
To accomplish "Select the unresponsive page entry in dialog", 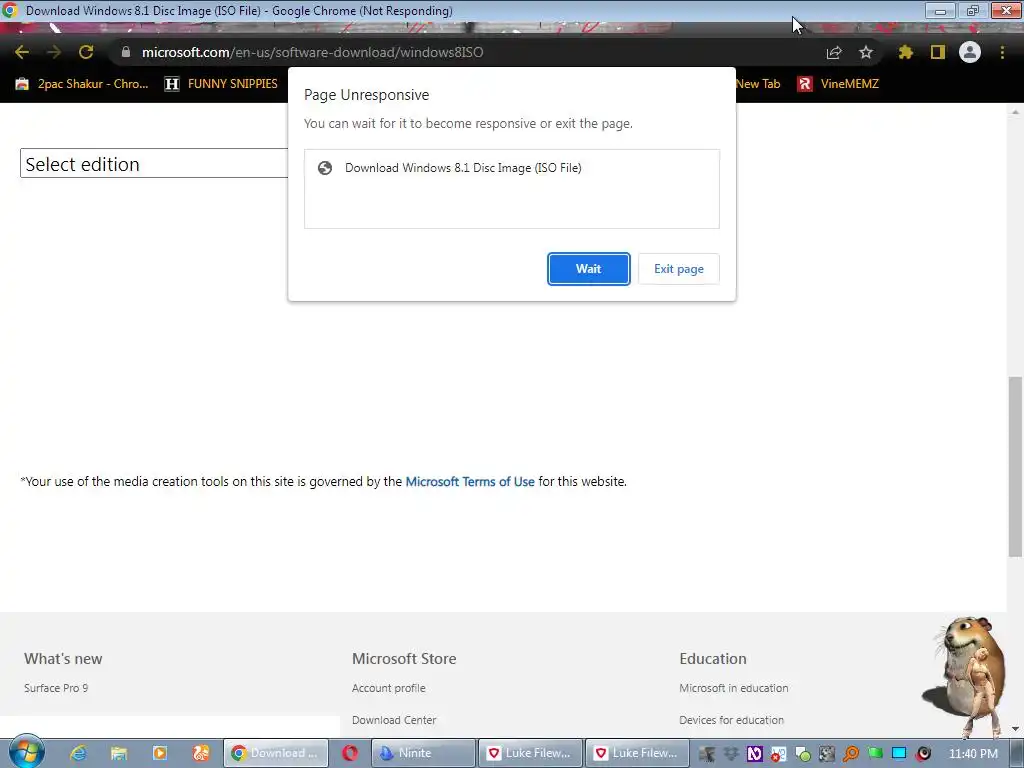I will pyautogui.click(x=512, y=168).
